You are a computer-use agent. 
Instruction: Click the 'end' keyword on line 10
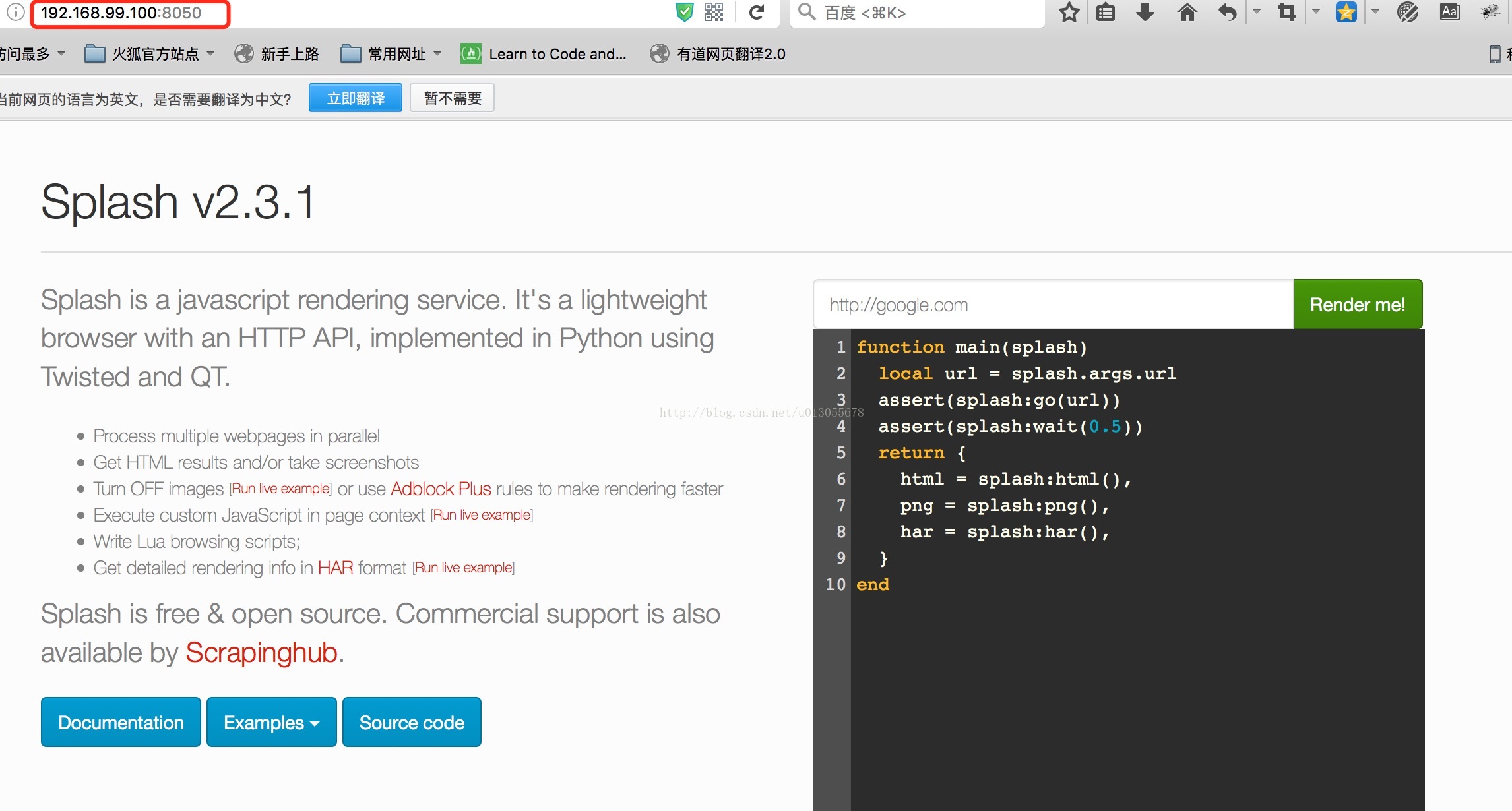click(873, 585)
